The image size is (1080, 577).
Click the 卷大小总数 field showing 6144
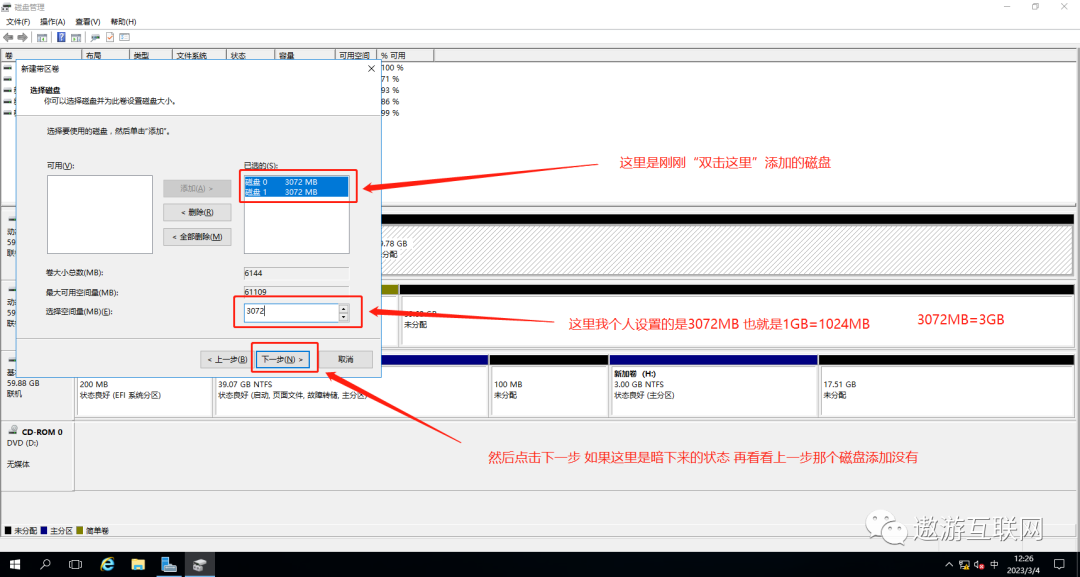(296, 273)
